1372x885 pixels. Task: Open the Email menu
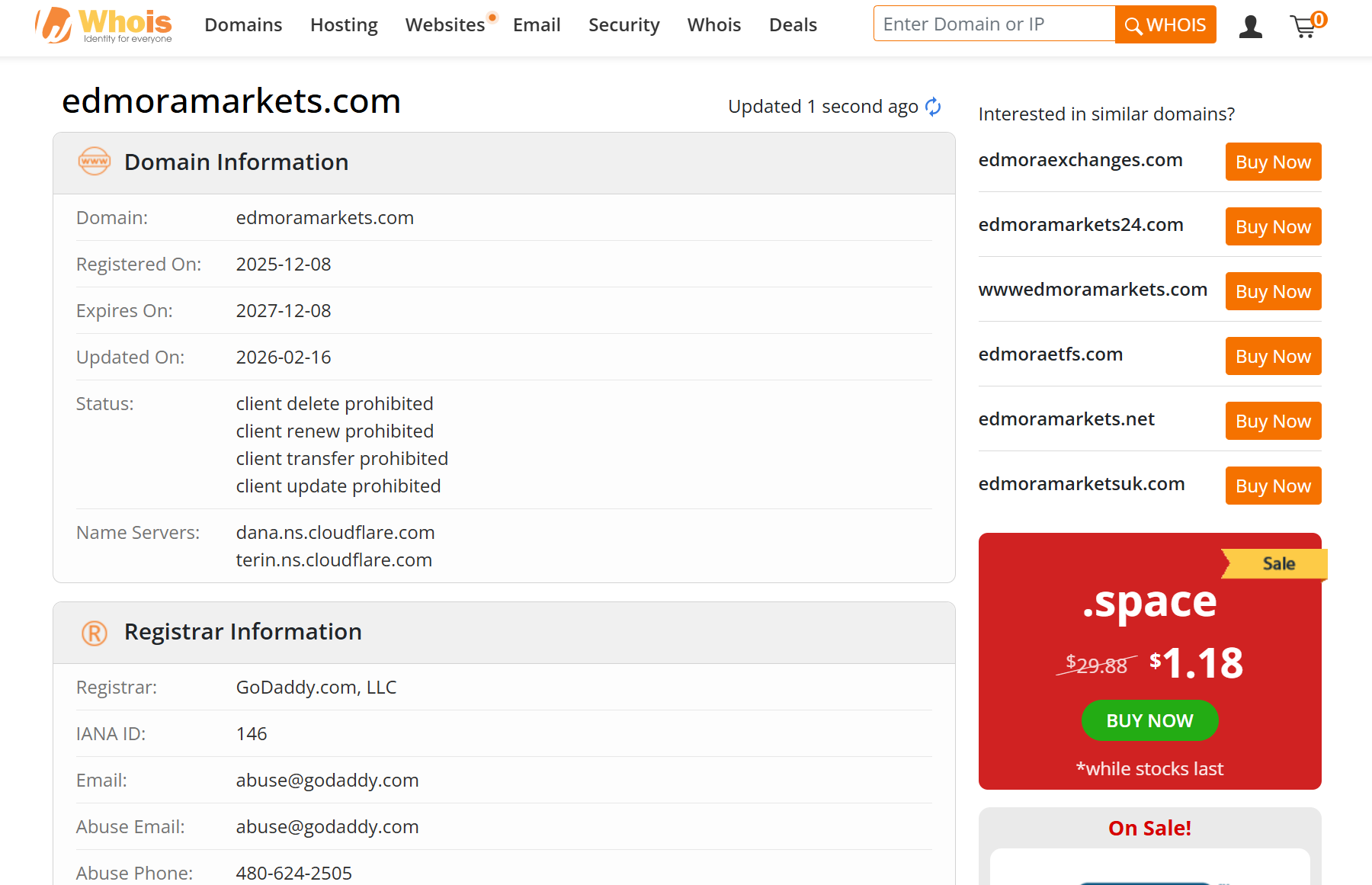point(537,25)
